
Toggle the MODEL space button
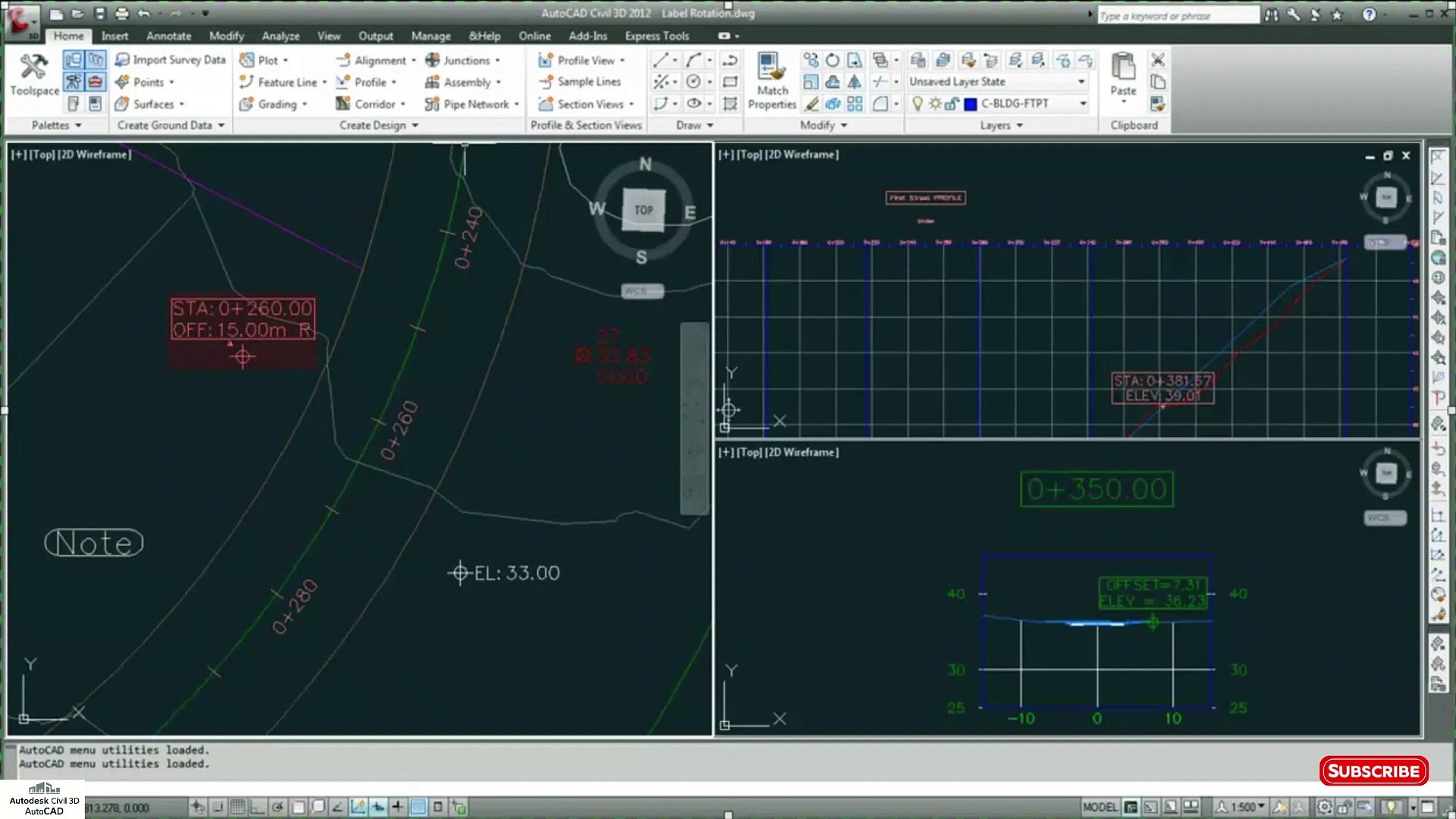point(1099,807)
